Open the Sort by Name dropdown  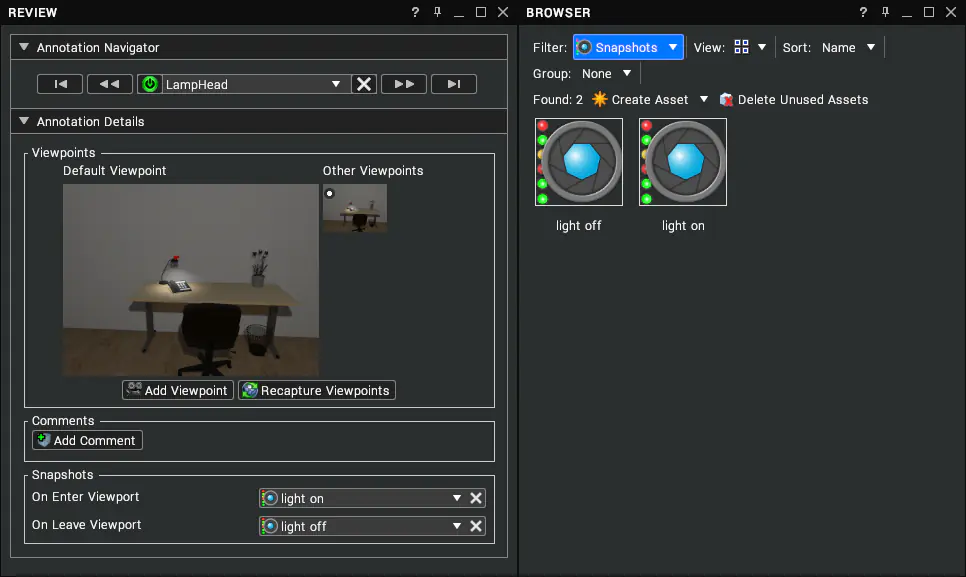click(848, 47)
